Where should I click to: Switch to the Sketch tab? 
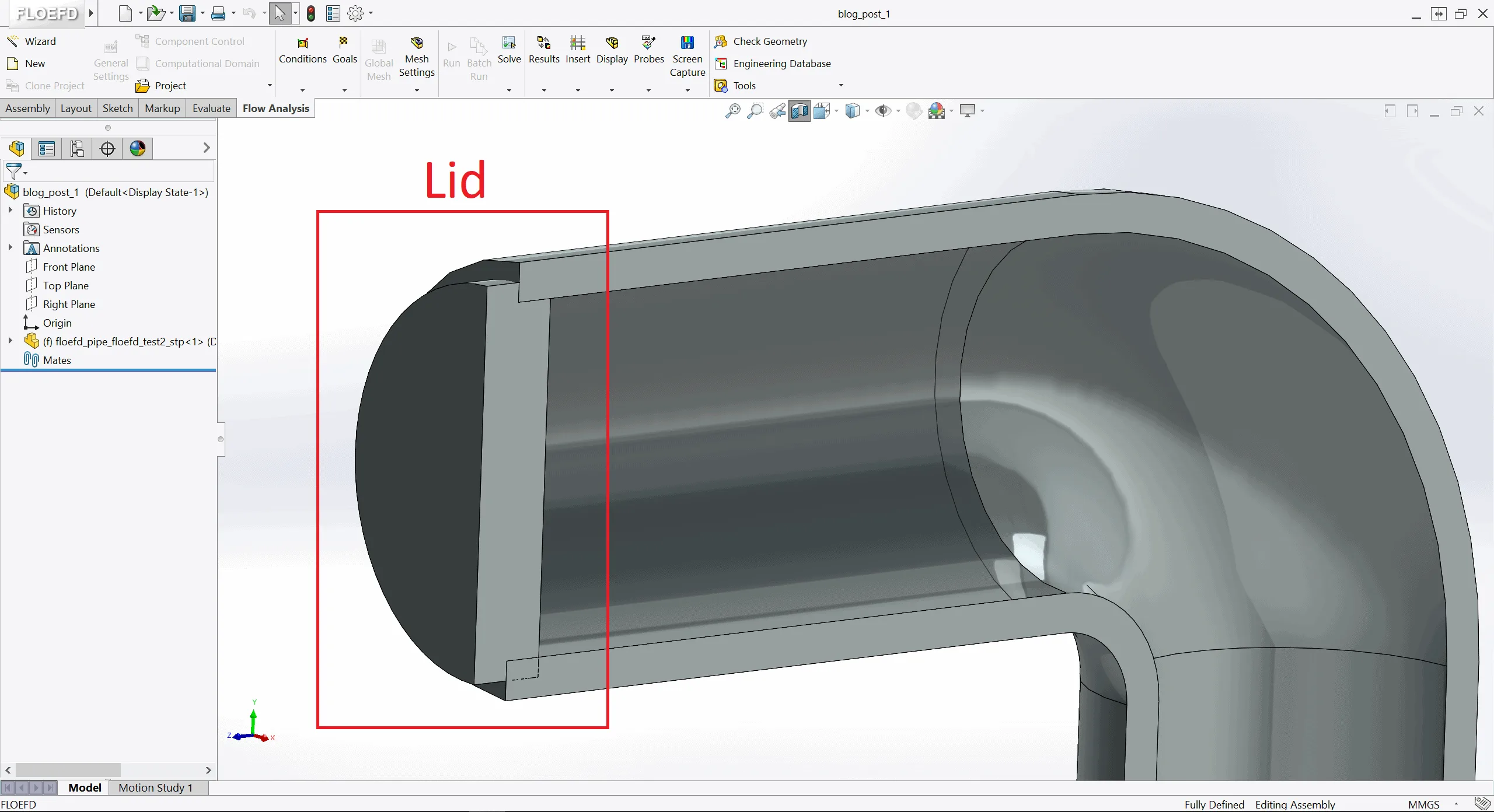[x=118, y=108]
